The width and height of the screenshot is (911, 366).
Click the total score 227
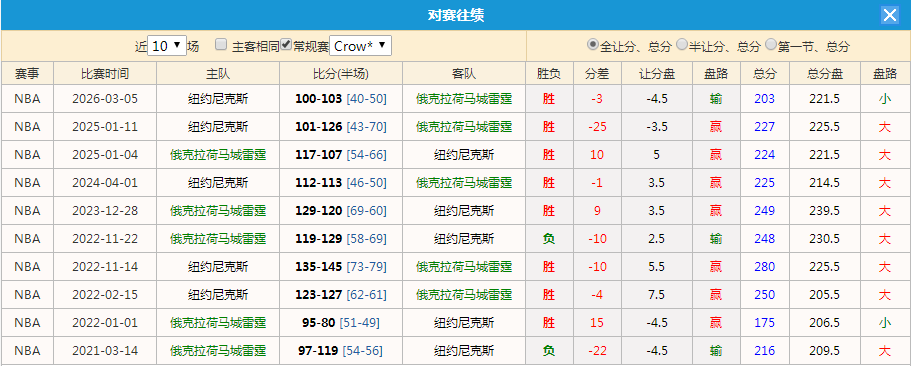pyautogui.click(x=765, y=127)
